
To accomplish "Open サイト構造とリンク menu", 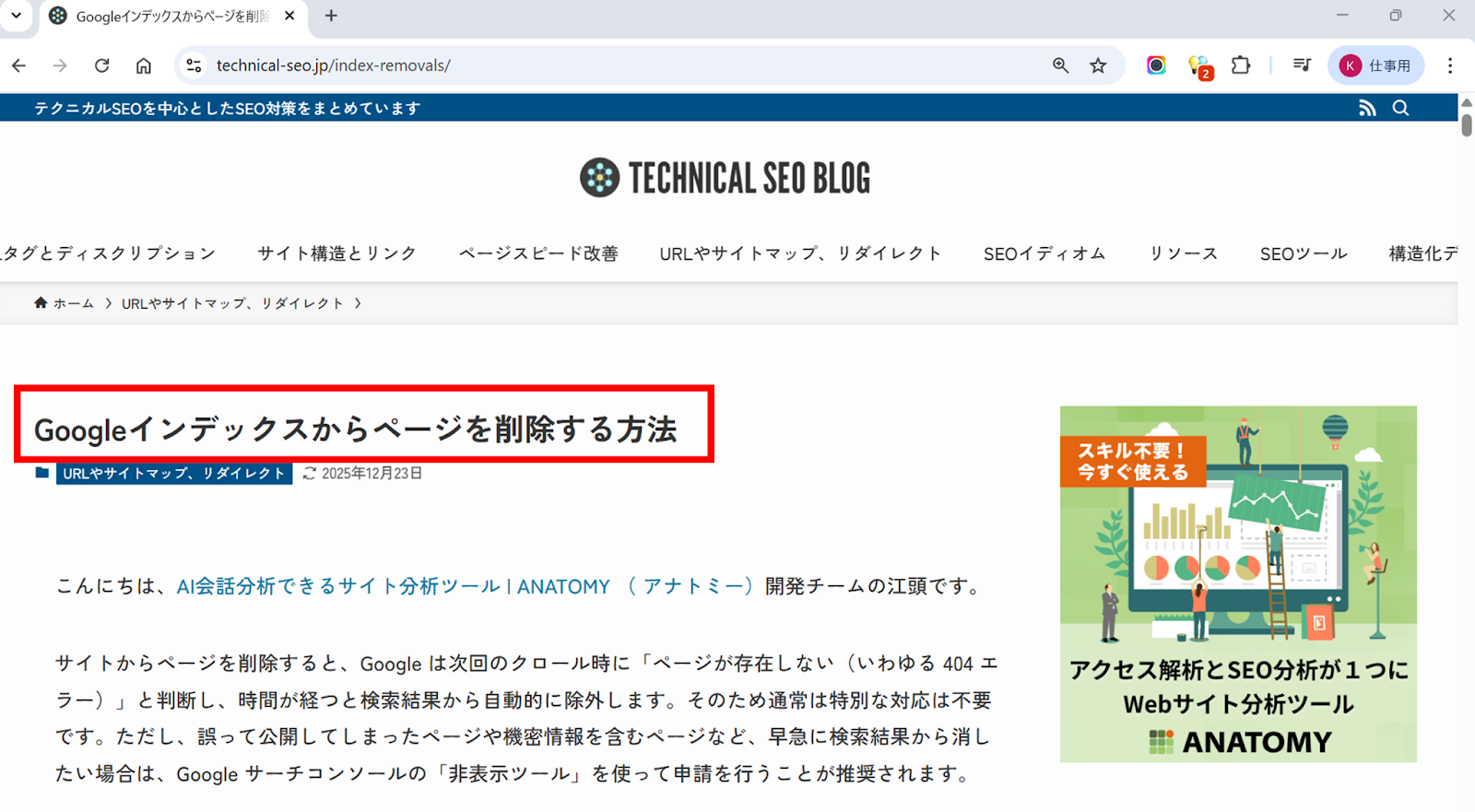I will [x=336, y=253].
